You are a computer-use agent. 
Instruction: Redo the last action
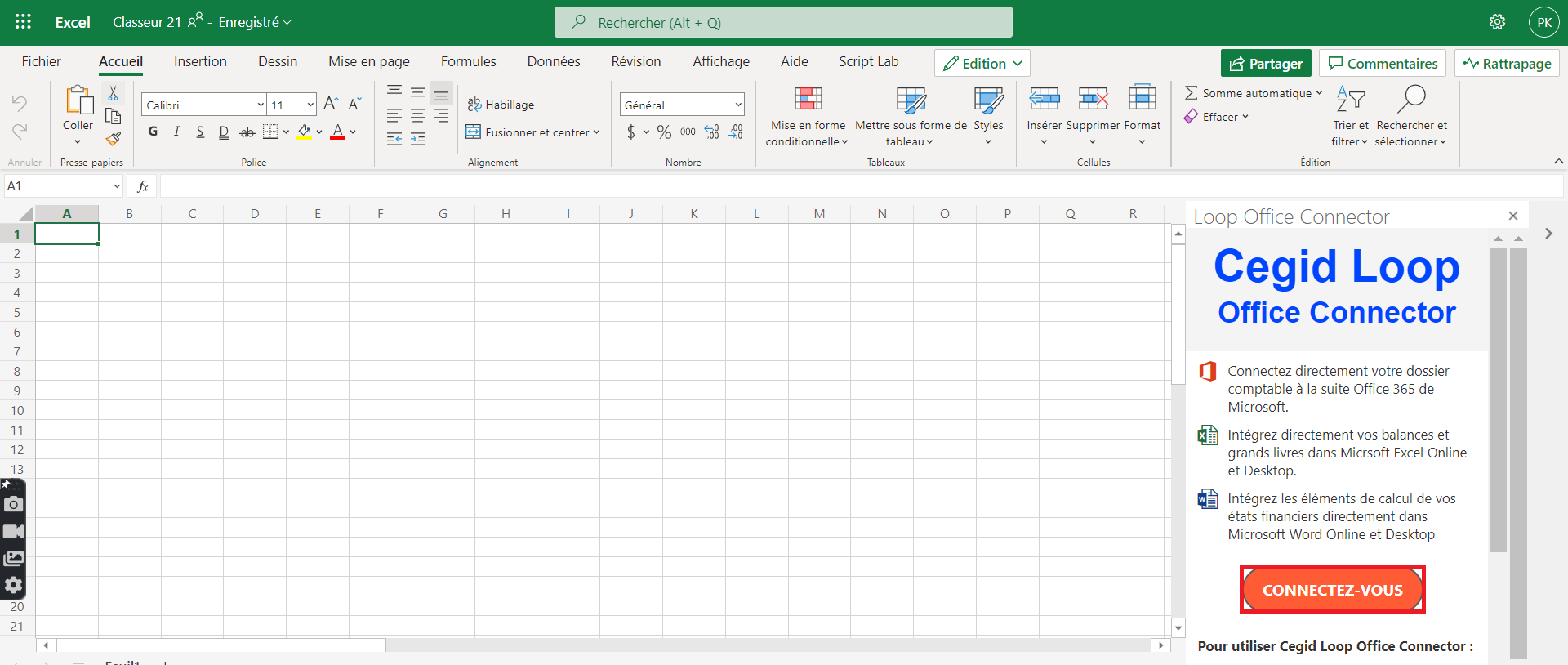click(20, 131)
